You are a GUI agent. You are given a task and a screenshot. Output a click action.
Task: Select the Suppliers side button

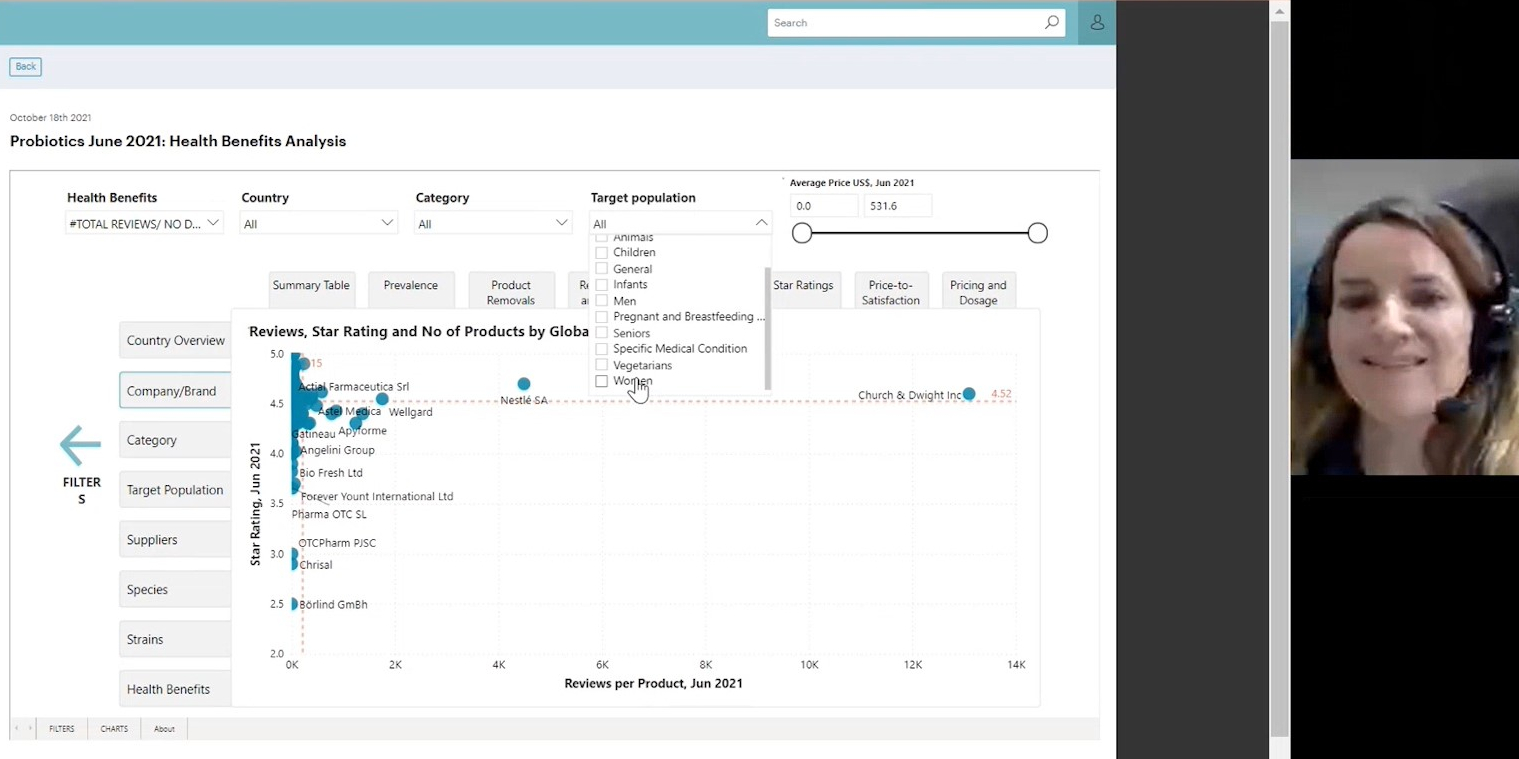click(175, 540)
